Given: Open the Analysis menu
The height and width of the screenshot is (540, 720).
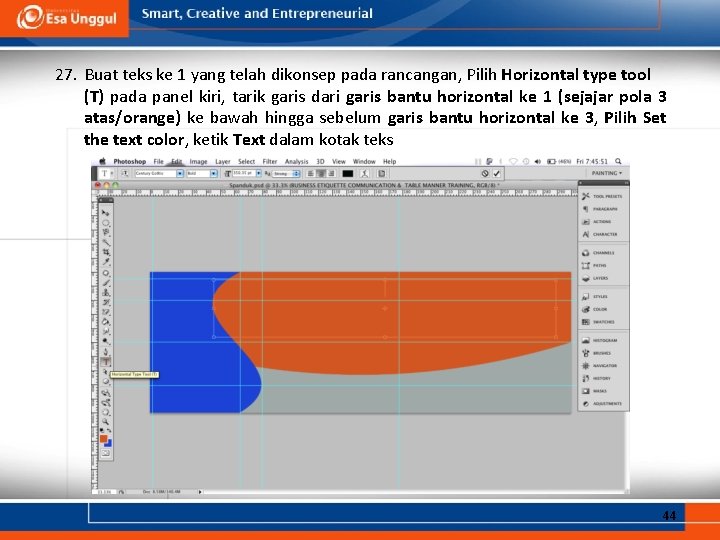Looking at the screenshot, I should [x=297, y=162].
